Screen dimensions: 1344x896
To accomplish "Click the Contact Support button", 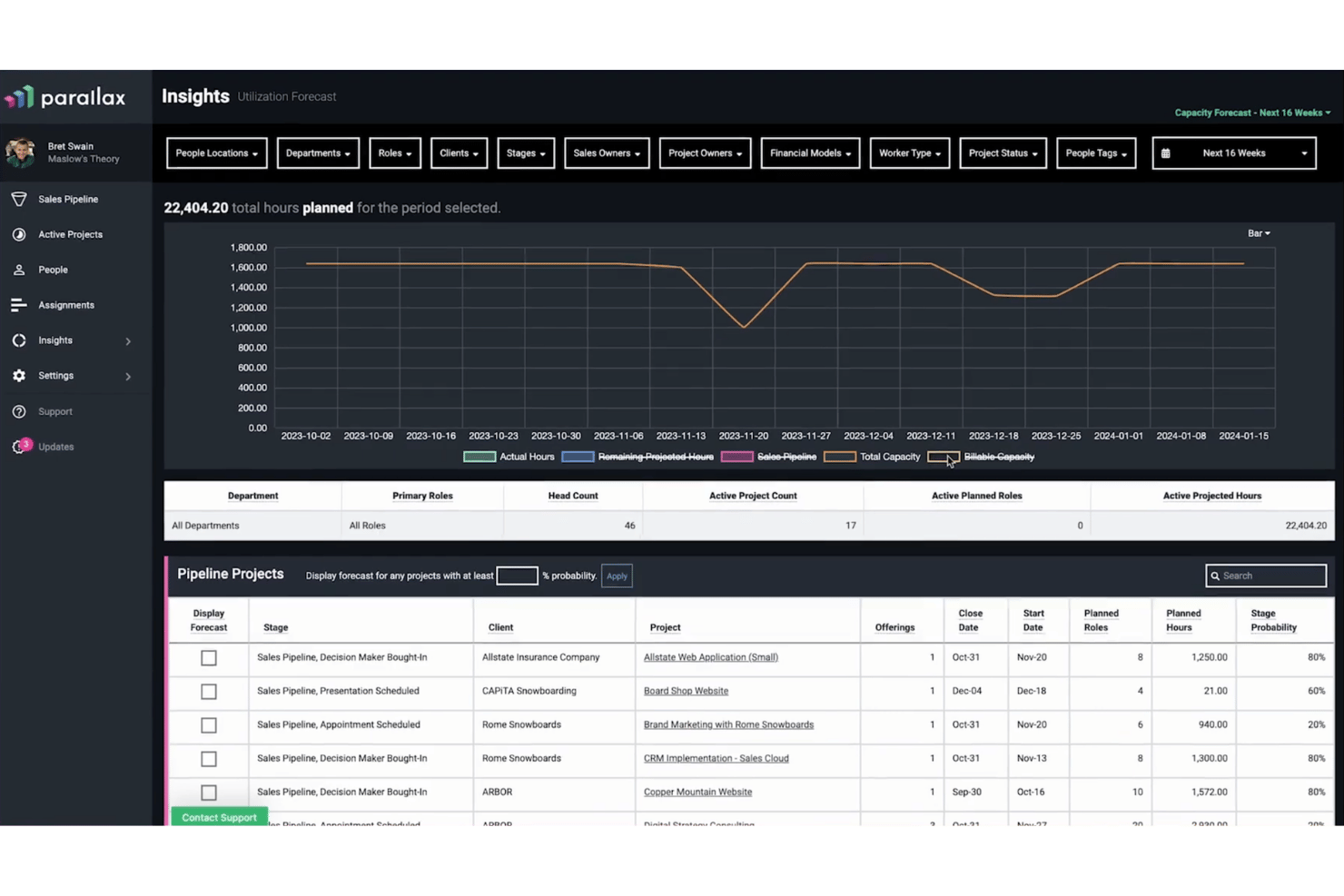I will (x=219, y=817).
